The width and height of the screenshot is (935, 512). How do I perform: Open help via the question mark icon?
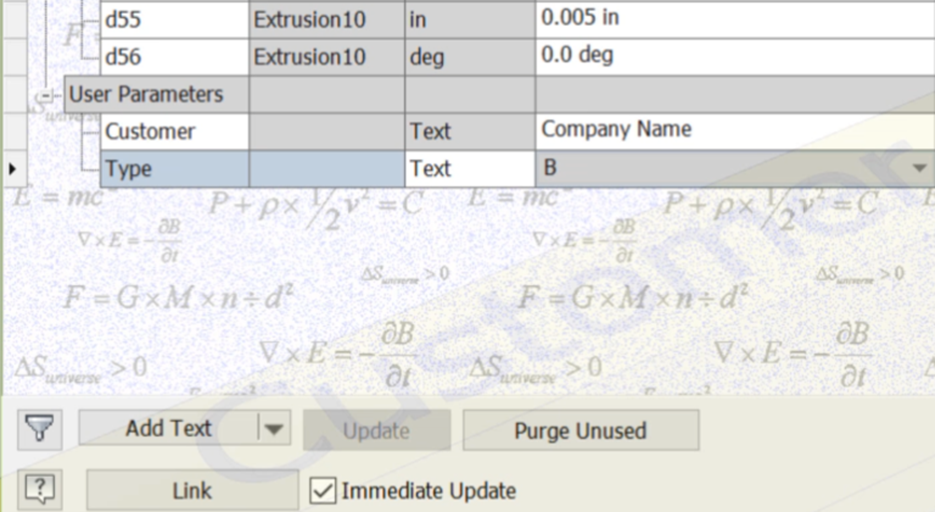point(40,489)
